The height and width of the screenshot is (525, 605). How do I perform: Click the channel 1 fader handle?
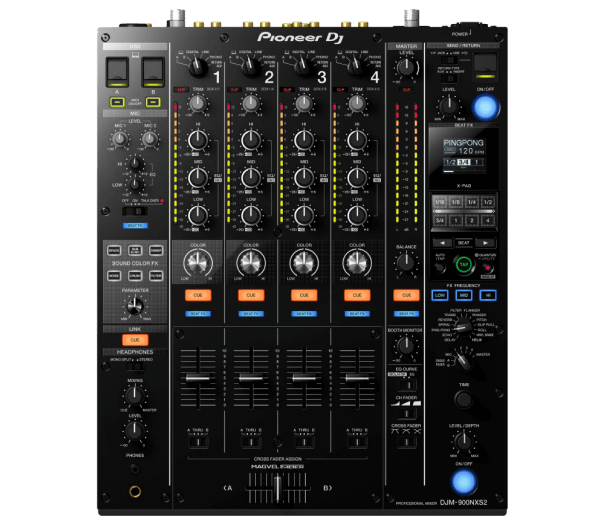(198, 378)
